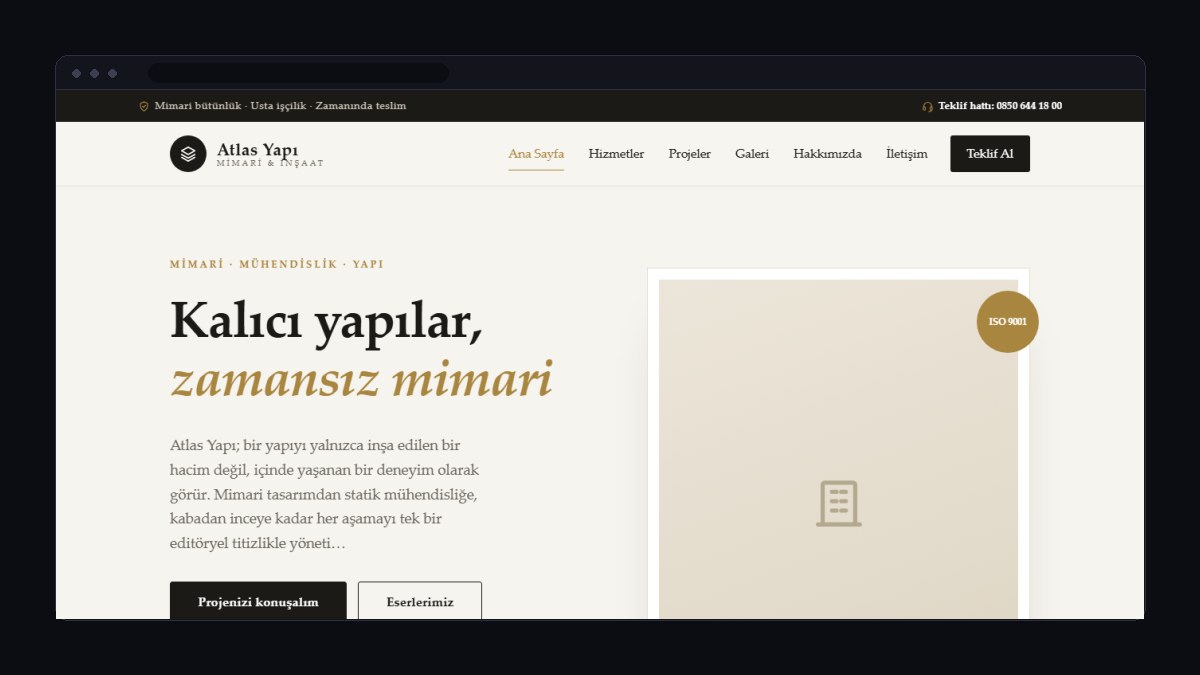Screen dimensions: 1200x675
Task: Go to Hizmetler page
Action: tap(616, 154)
